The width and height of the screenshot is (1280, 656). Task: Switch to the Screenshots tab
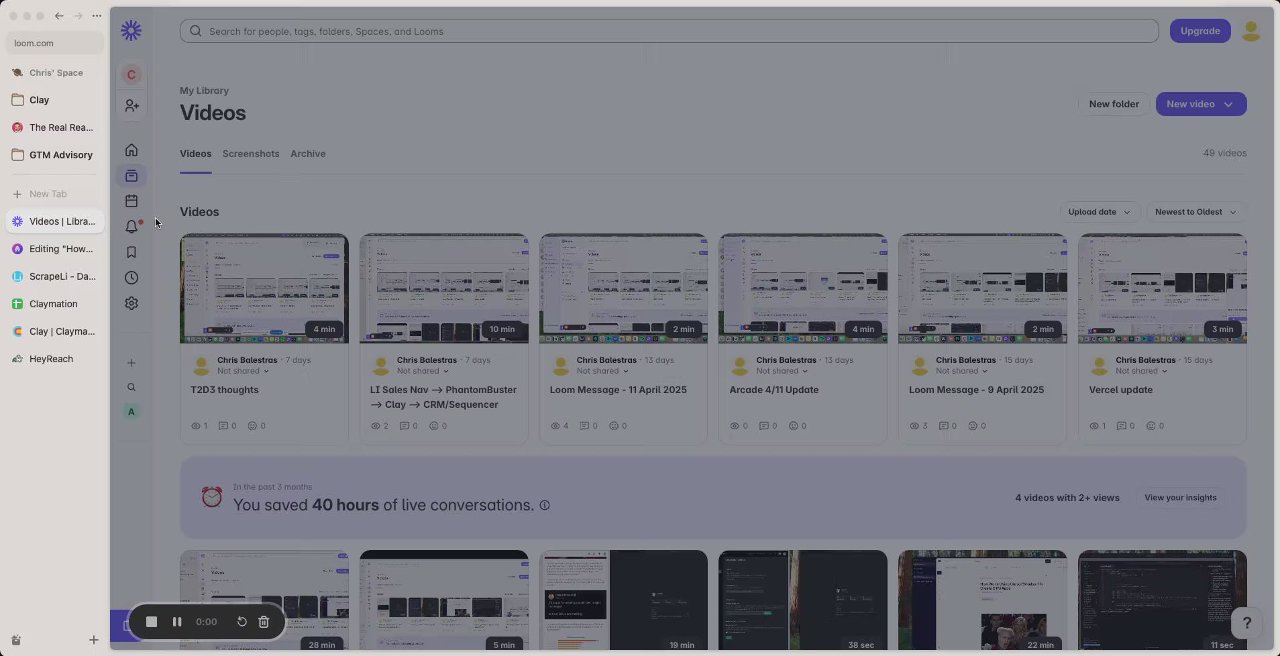(x=250, y=154)
